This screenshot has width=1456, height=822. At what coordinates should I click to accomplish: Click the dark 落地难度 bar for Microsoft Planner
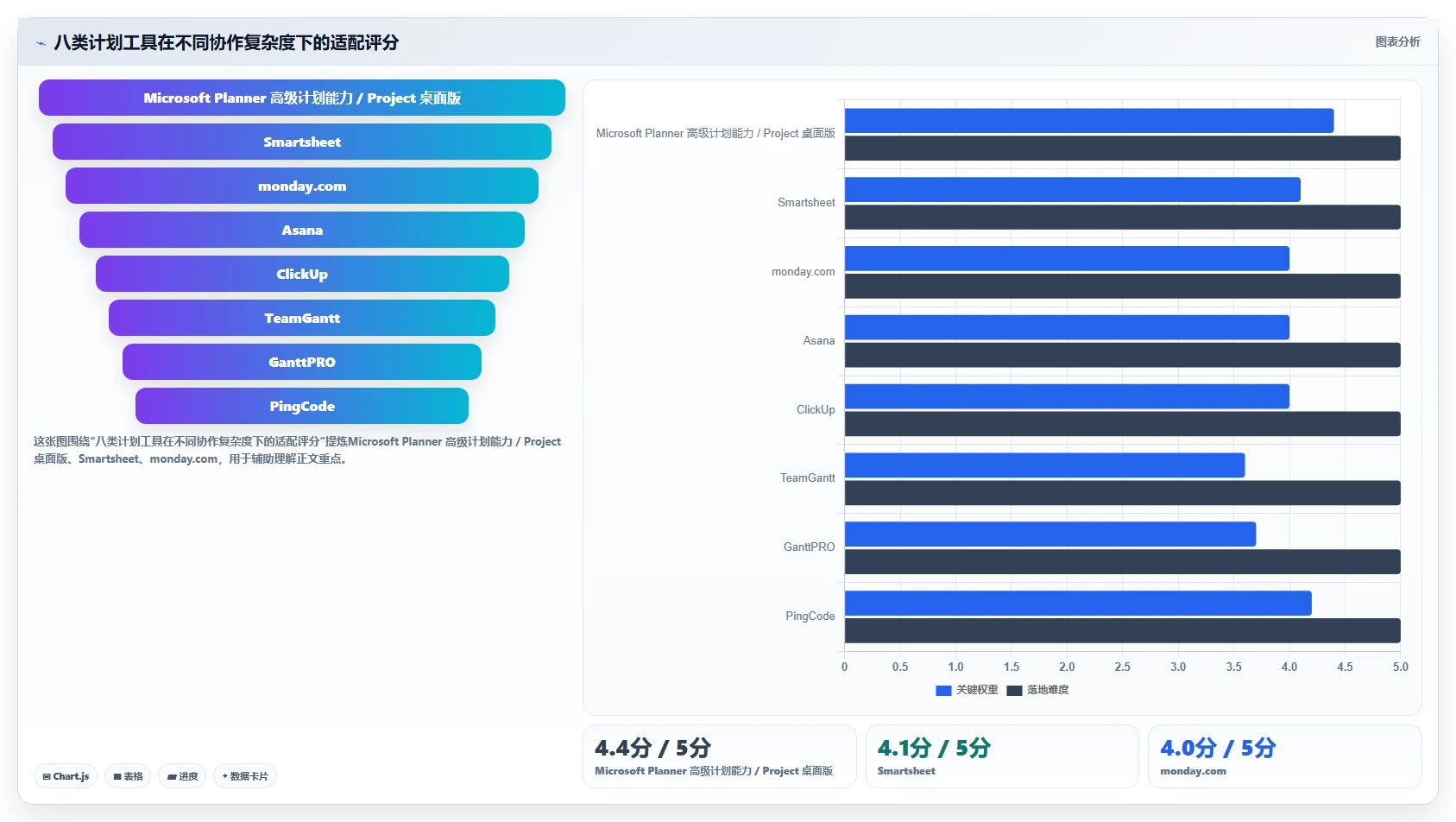pos(1122,149)
